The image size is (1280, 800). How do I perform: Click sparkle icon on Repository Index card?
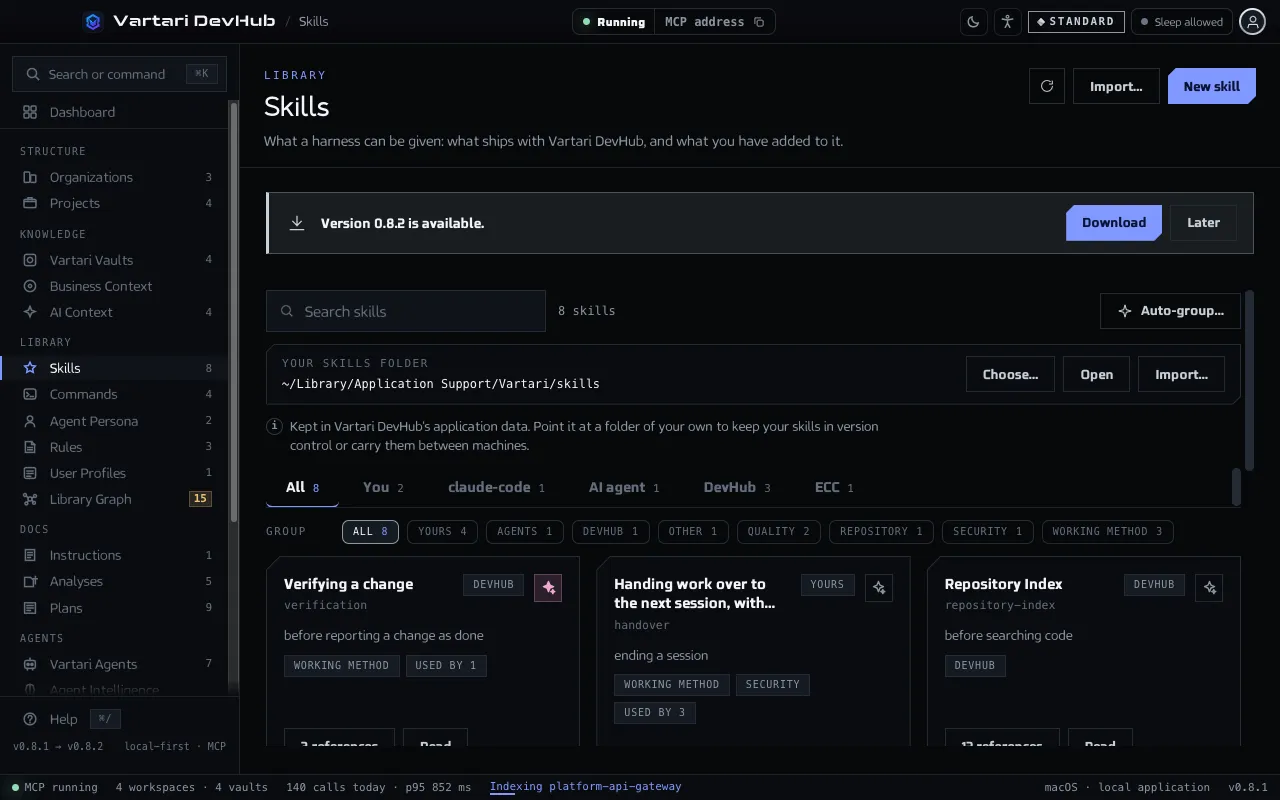(x=1210, y=588)
